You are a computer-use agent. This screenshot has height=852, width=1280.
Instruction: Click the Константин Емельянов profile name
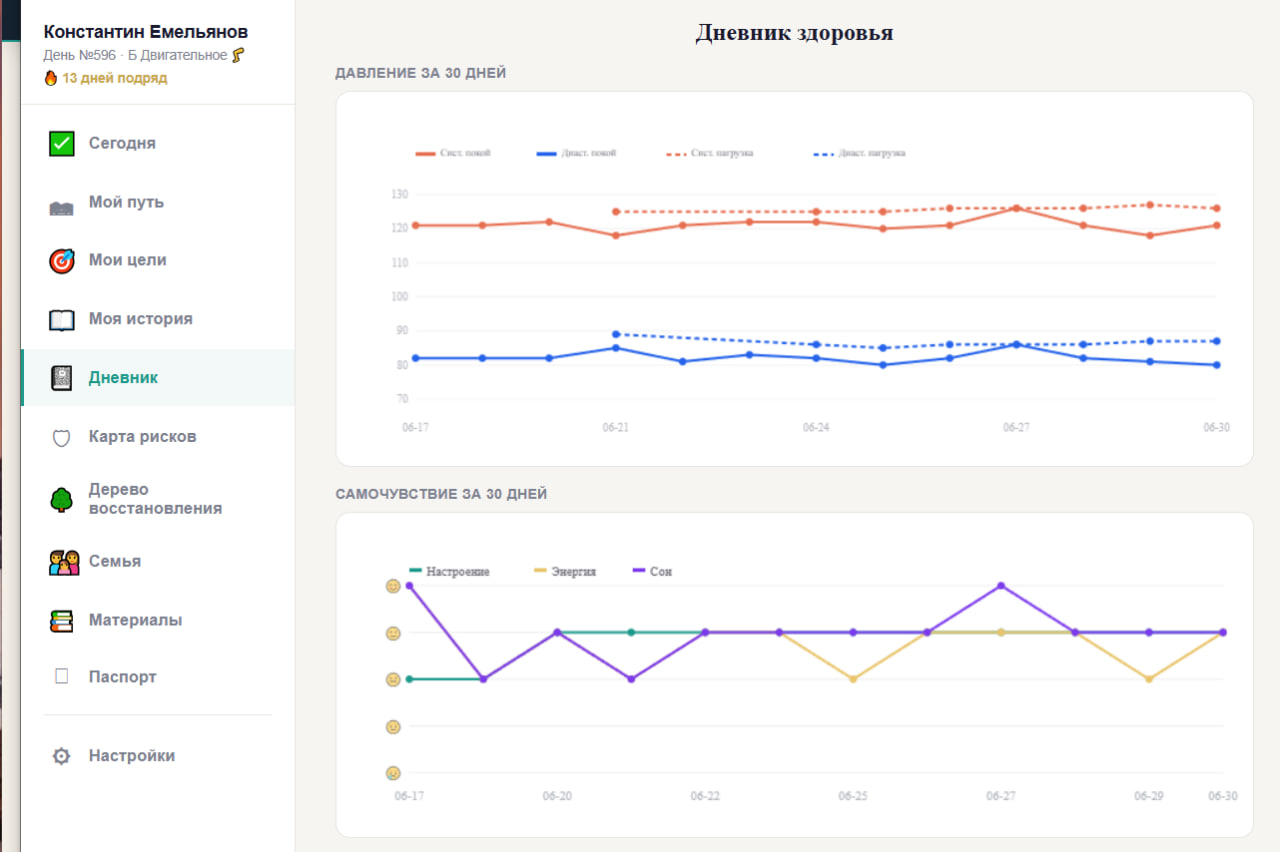click(x=146, y=33)
